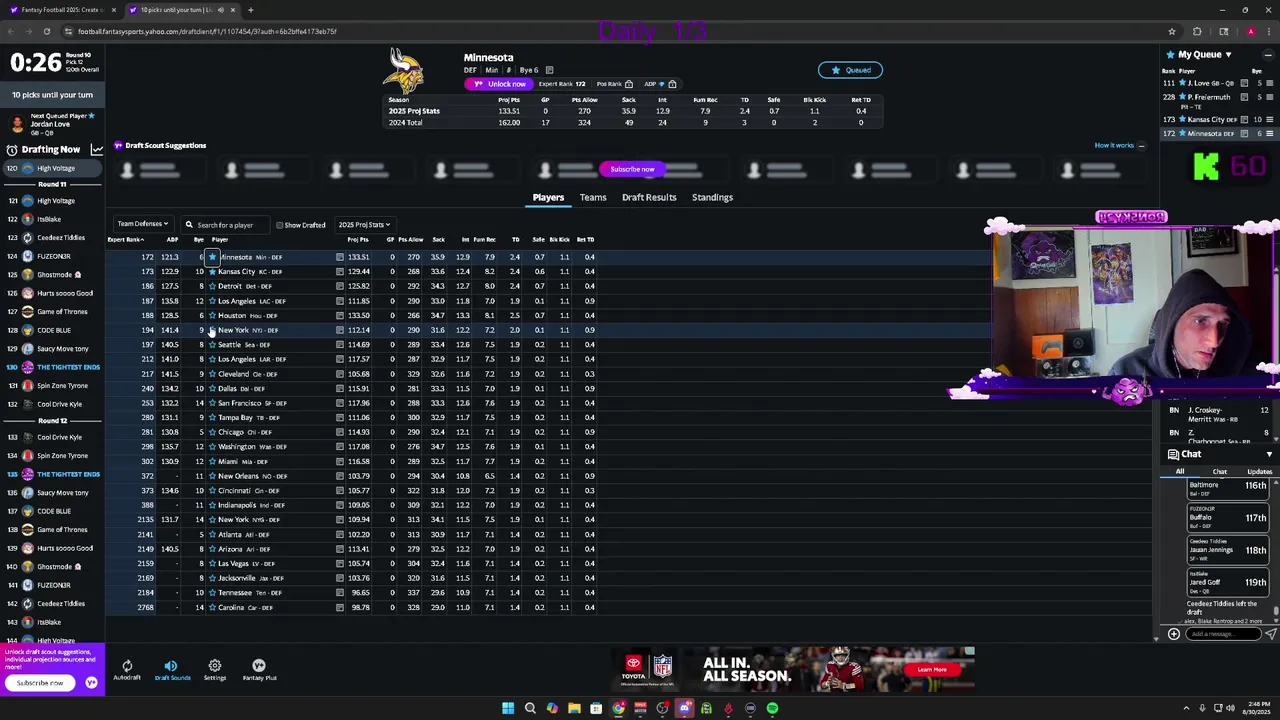Click the add plus icon beside the chat input

(x=1174, y=634)
